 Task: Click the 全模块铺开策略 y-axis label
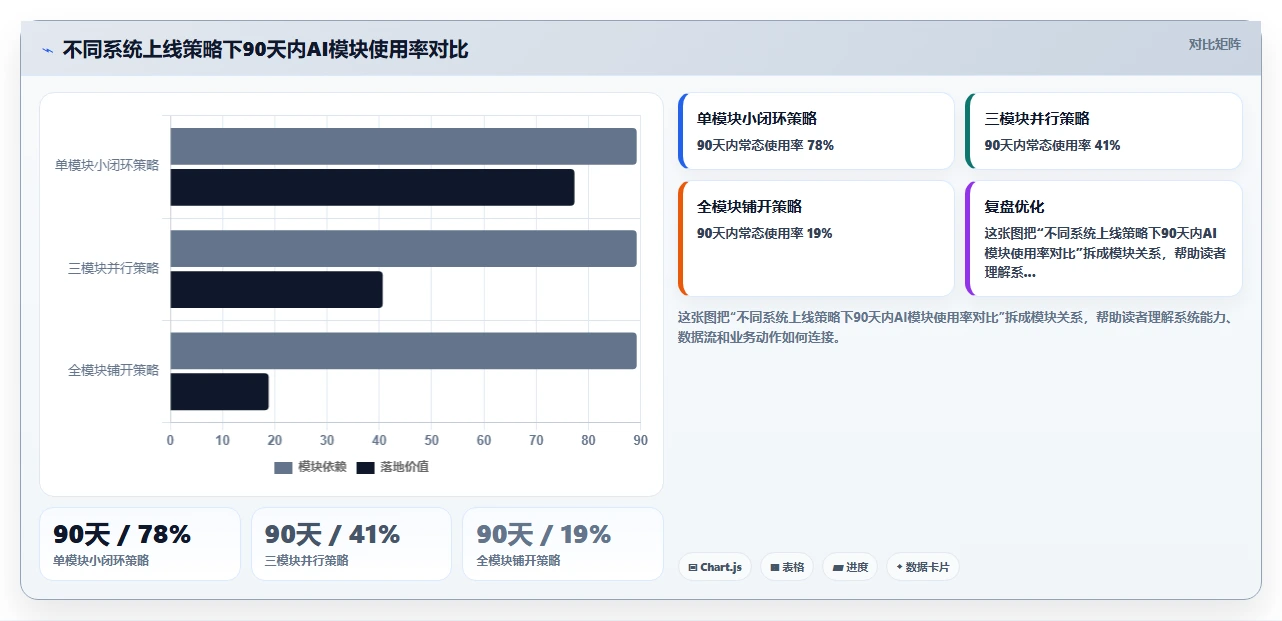pyautogui.click(x=114, y=370)
